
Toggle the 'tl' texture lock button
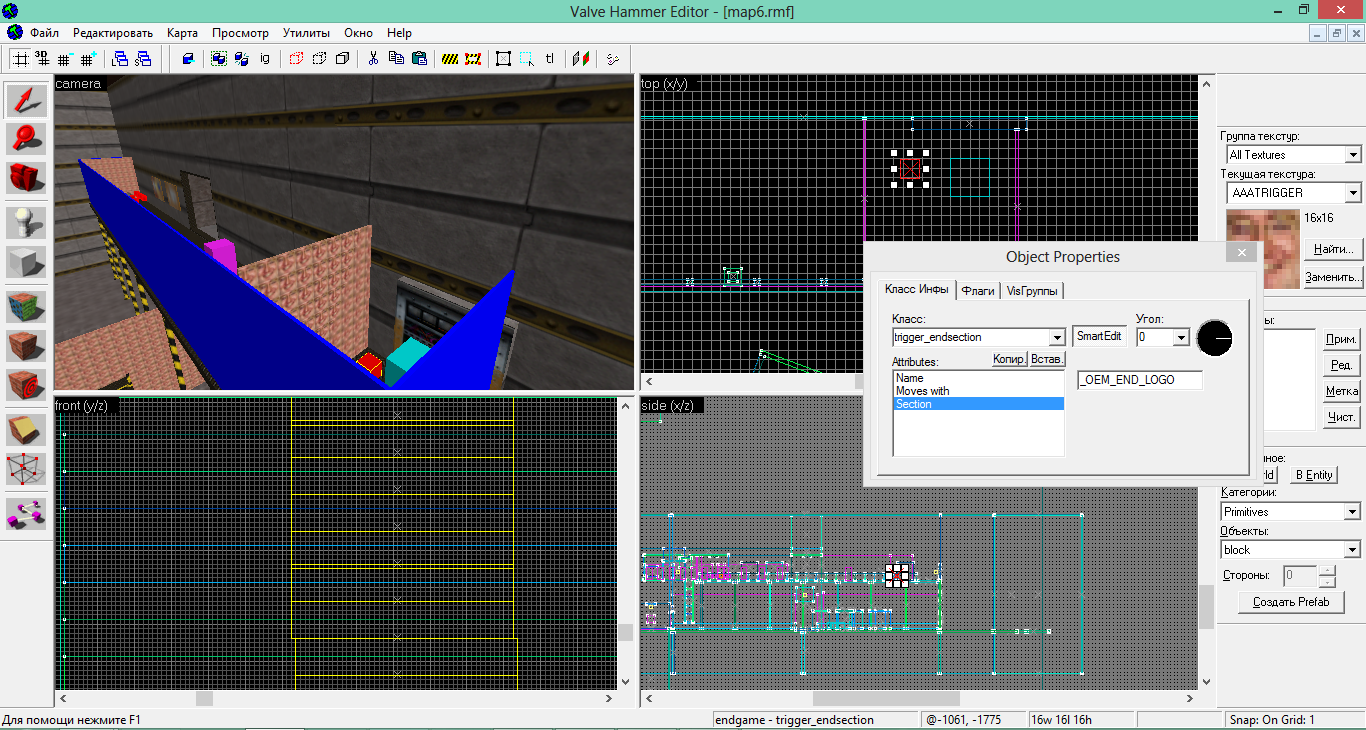pos(550,59)
